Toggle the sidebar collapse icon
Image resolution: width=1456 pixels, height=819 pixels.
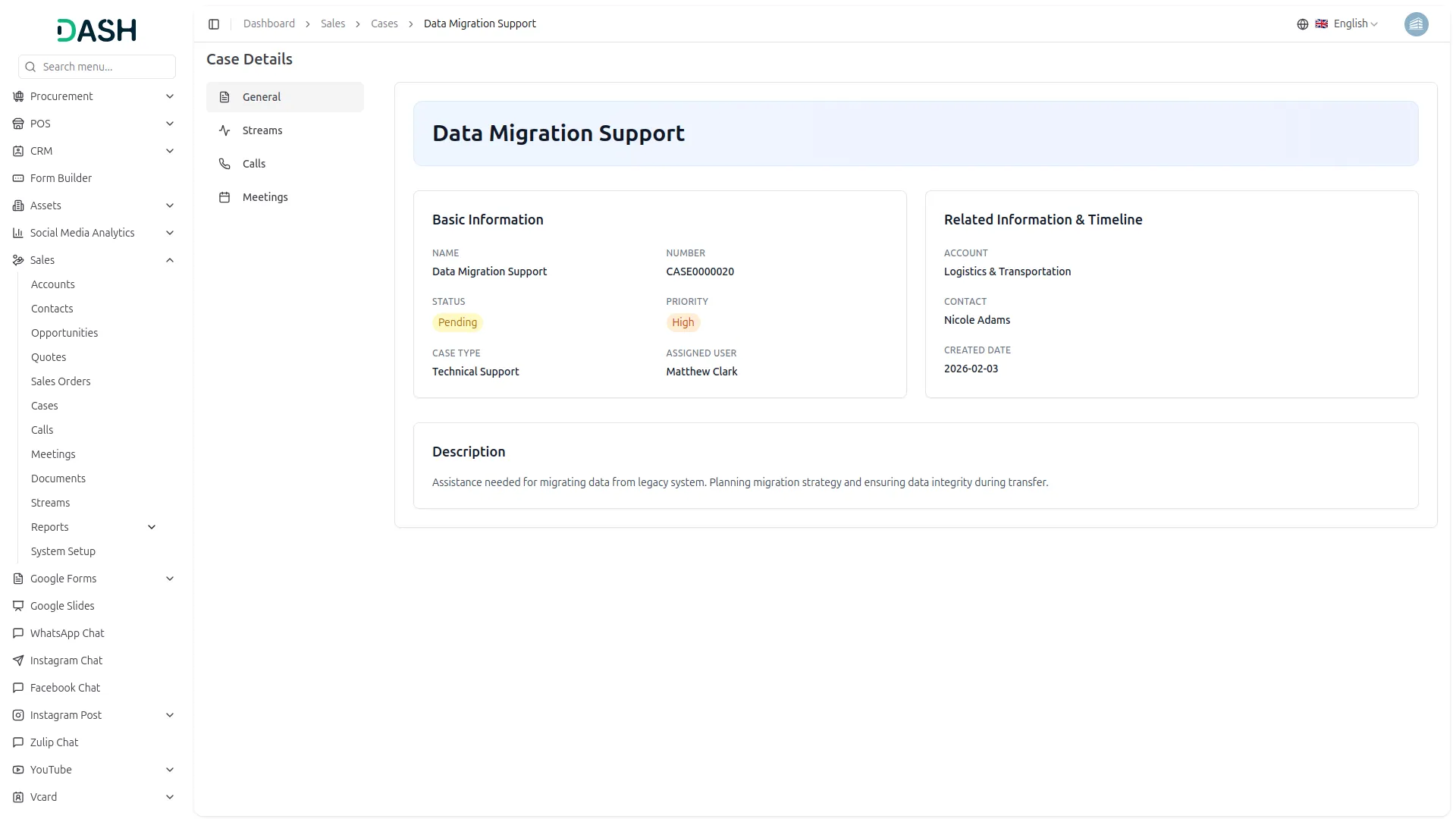pyautogui.click(x=214, y=24)
